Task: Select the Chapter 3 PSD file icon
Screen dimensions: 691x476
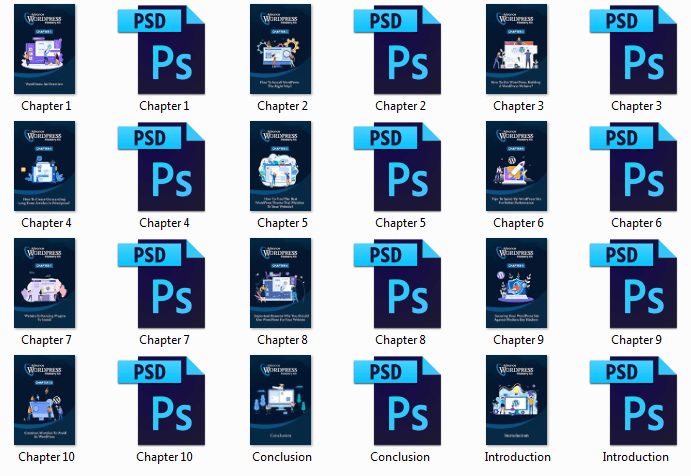Action: click(x=633, y=49)
